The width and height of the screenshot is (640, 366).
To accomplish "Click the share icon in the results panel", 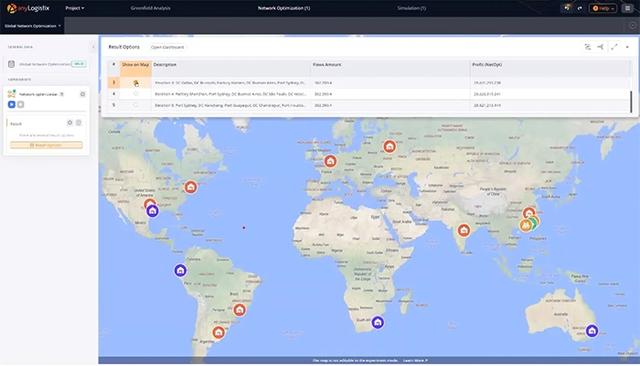I will (x=600, y=47).
